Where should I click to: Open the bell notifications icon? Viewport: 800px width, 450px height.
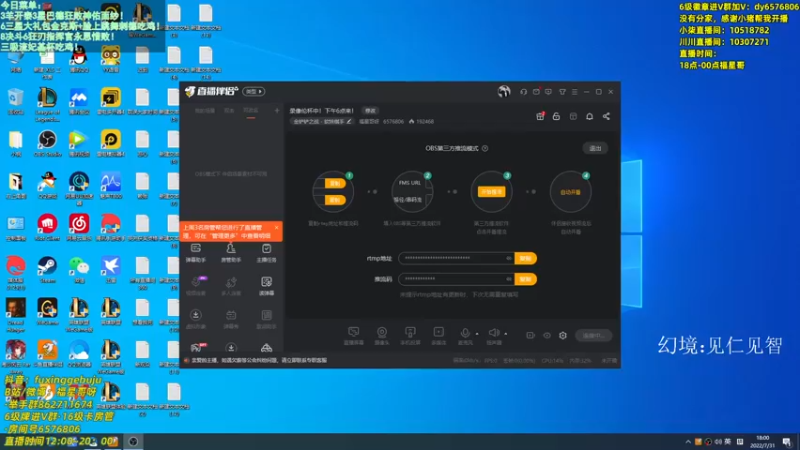tap(589, 116)
